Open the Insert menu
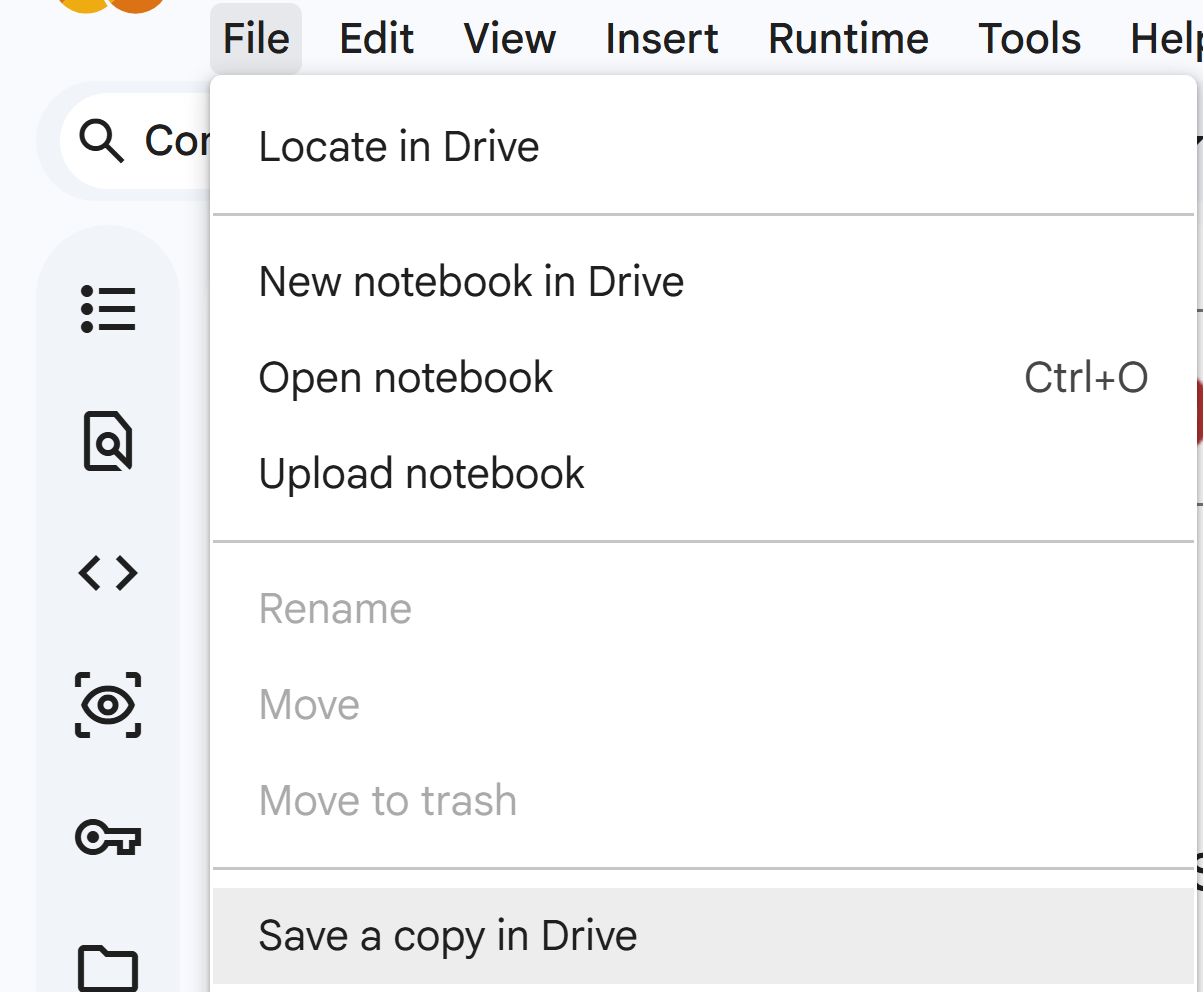 pyautogui.click(x=661, y=39)
